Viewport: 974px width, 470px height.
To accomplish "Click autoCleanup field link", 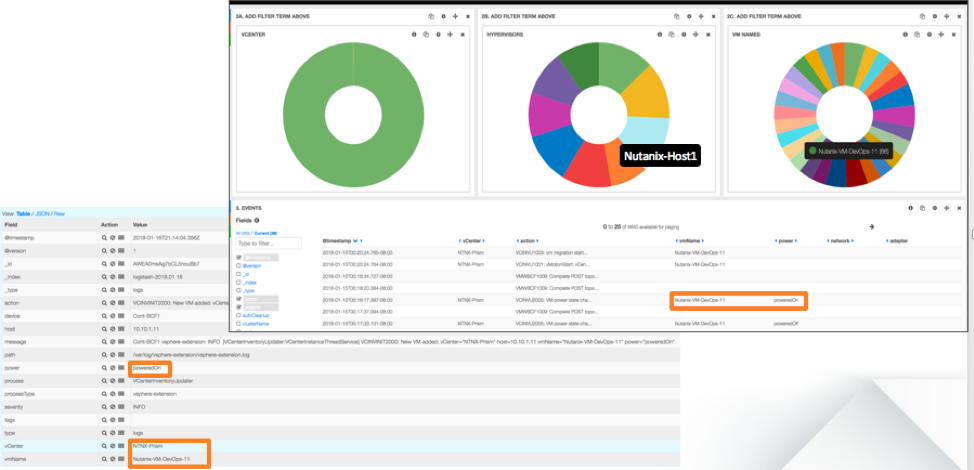I will (257, 316).
